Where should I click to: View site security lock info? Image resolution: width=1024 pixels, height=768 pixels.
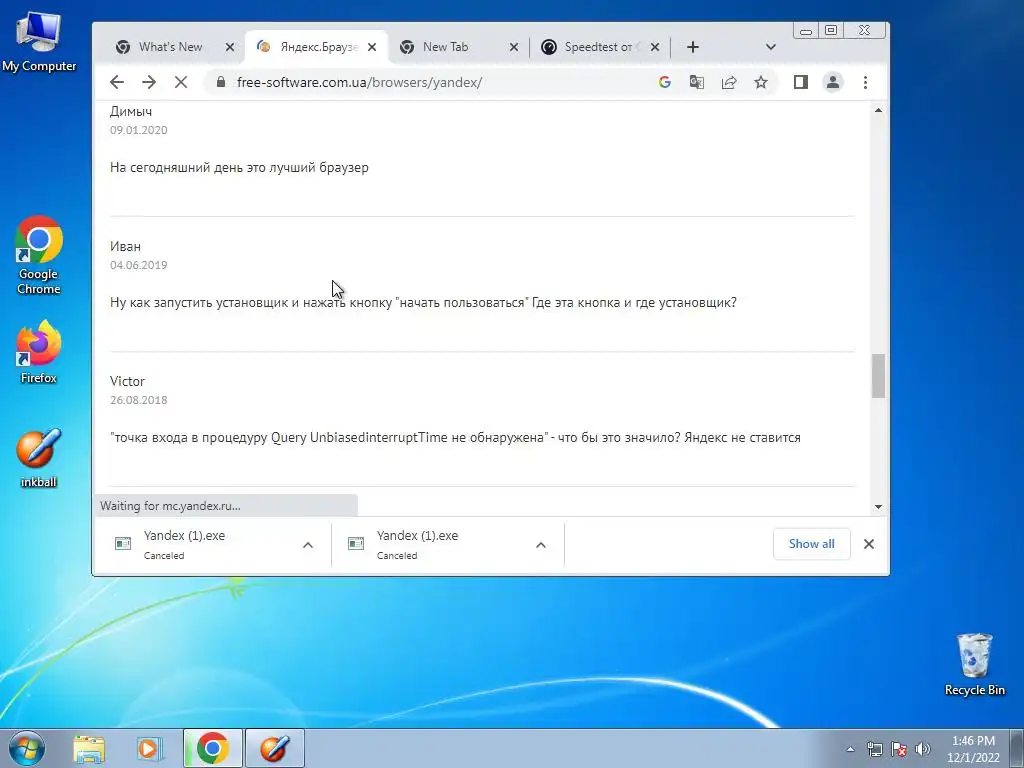(x=221, y=82)
